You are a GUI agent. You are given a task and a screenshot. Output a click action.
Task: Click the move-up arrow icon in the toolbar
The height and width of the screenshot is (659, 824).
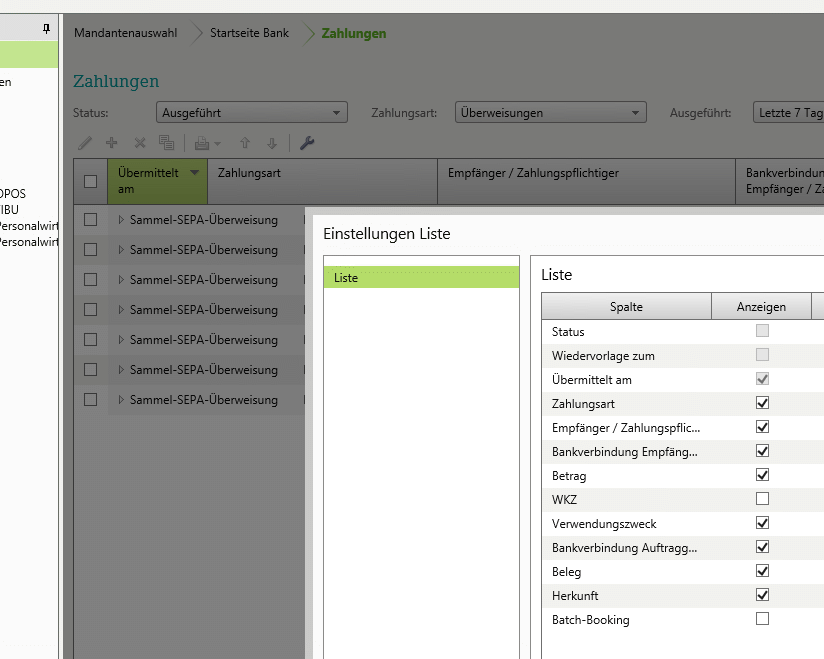(x=245, y=143)
